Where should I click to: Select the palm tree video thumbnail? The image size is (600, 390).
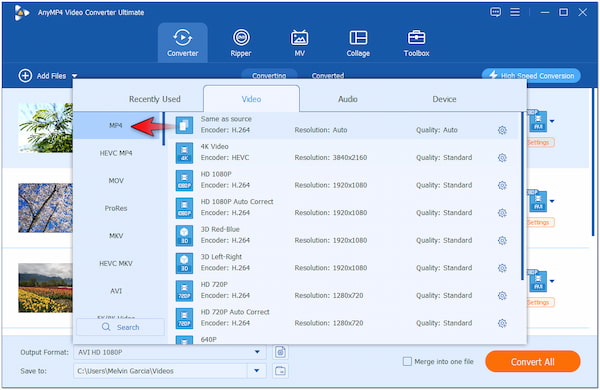[45, 128]
